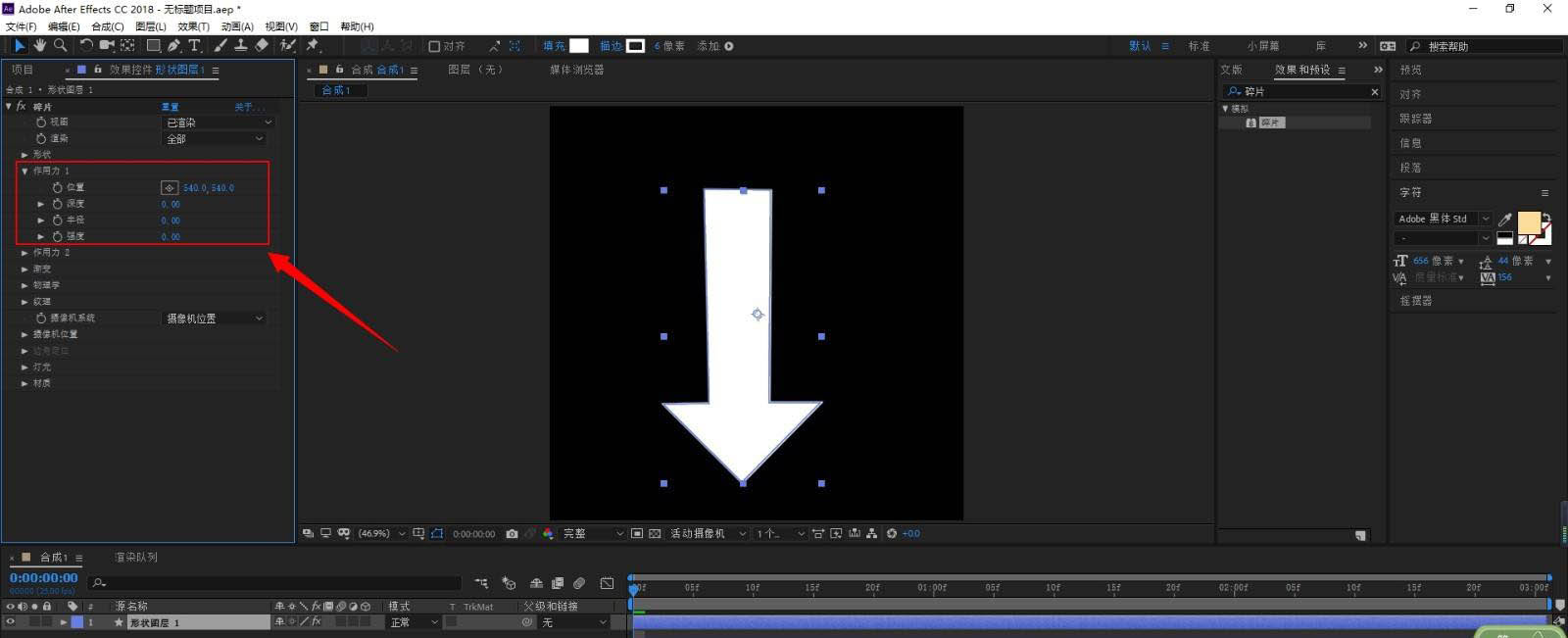The width and height of the screenshot is (1568, 638).
Task: Click the white 填充 fill color swatch
Action: tap(579, 46)
